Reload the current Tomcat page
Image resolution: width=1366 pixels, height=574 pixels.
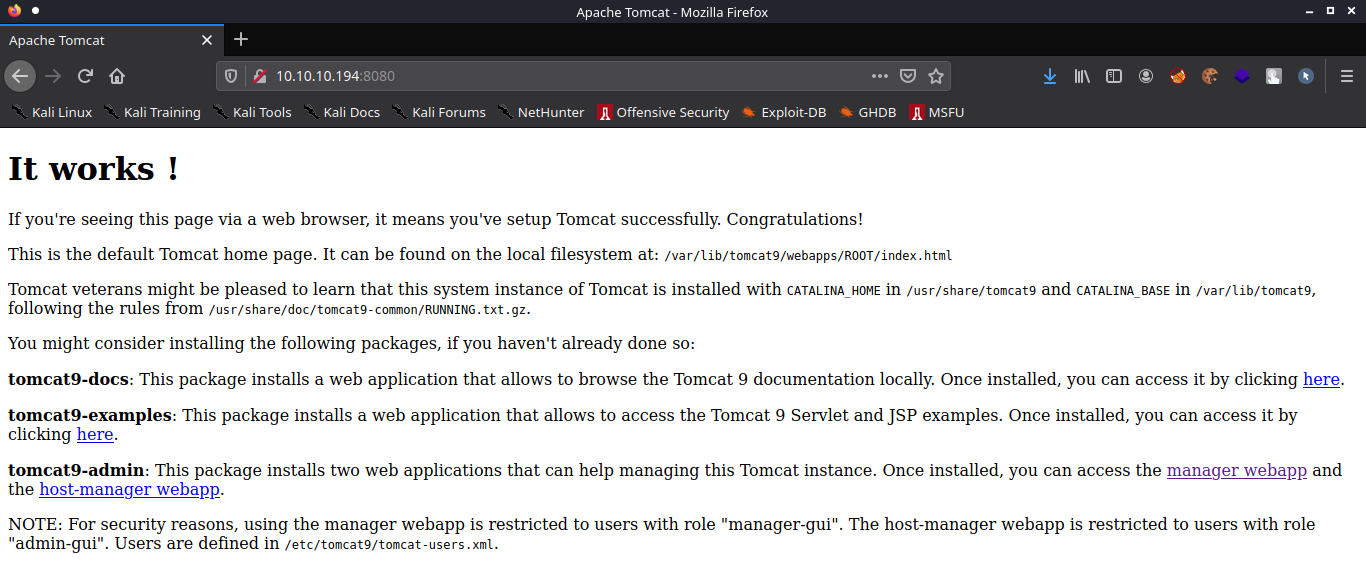tap(85, 76)
